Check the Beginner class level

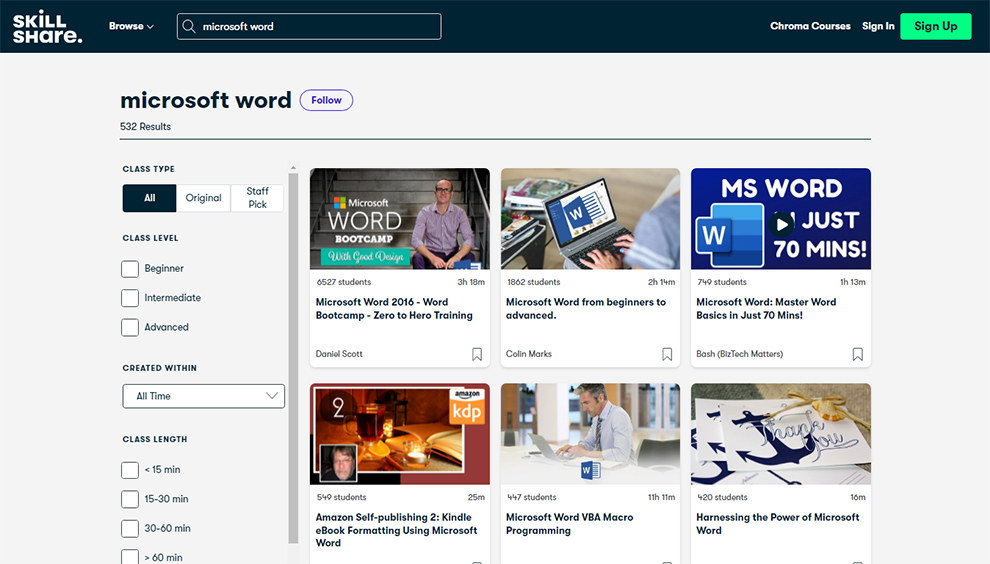(130, 268)
